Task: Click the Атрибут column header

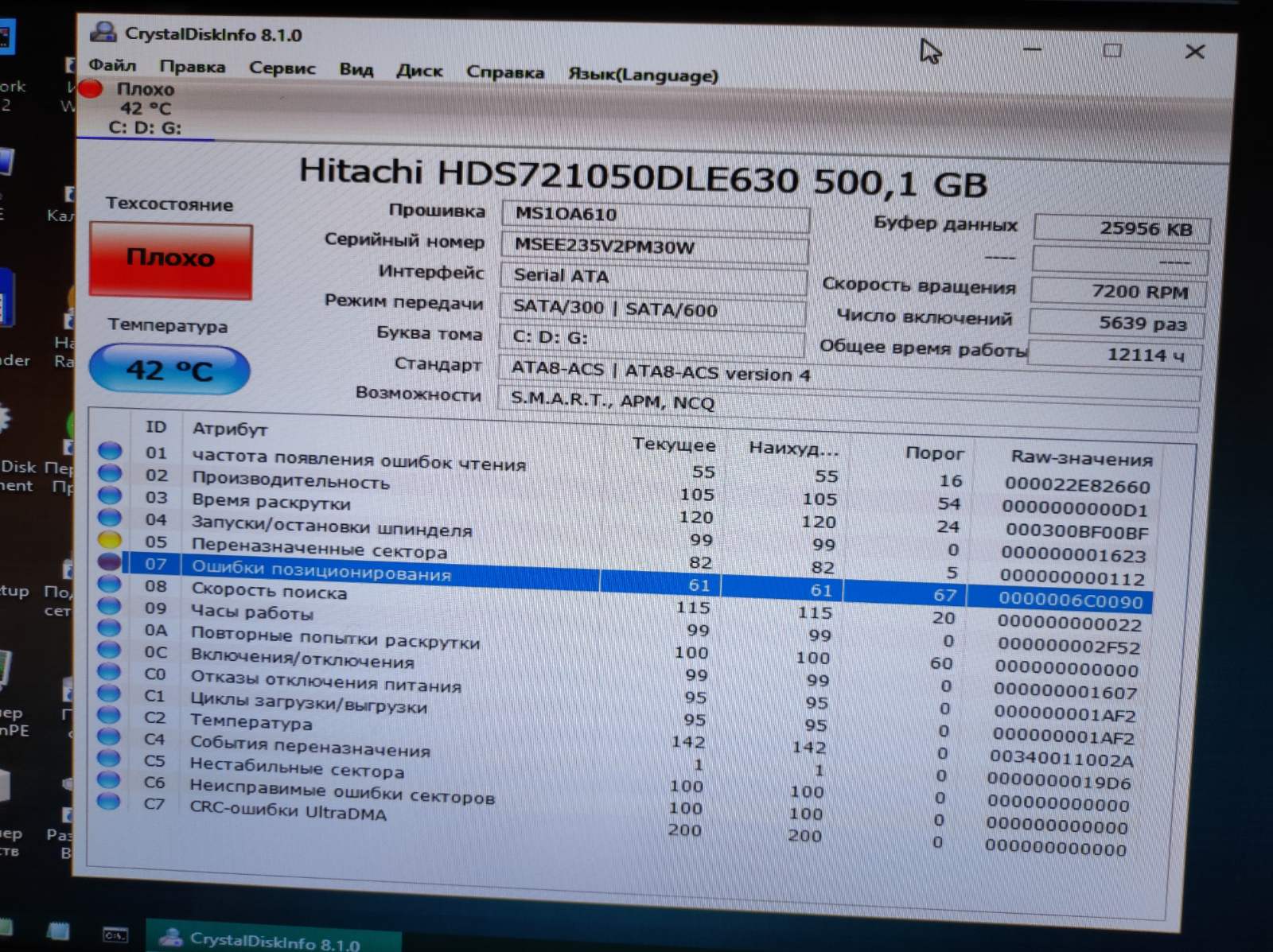Action: click(230, 429)
